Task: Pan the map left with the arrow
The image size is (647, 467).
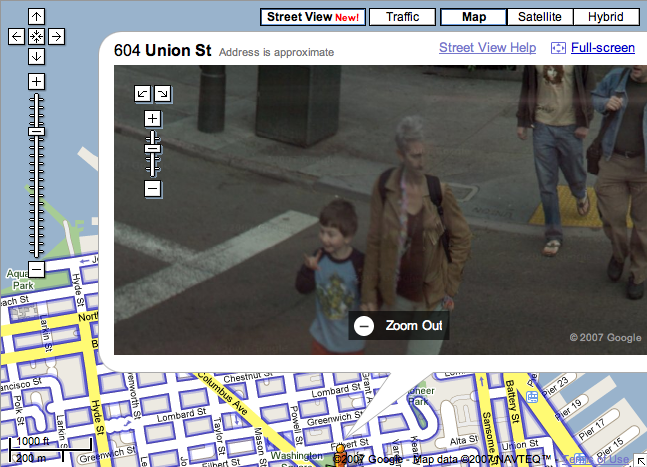Action: (16, 36)
